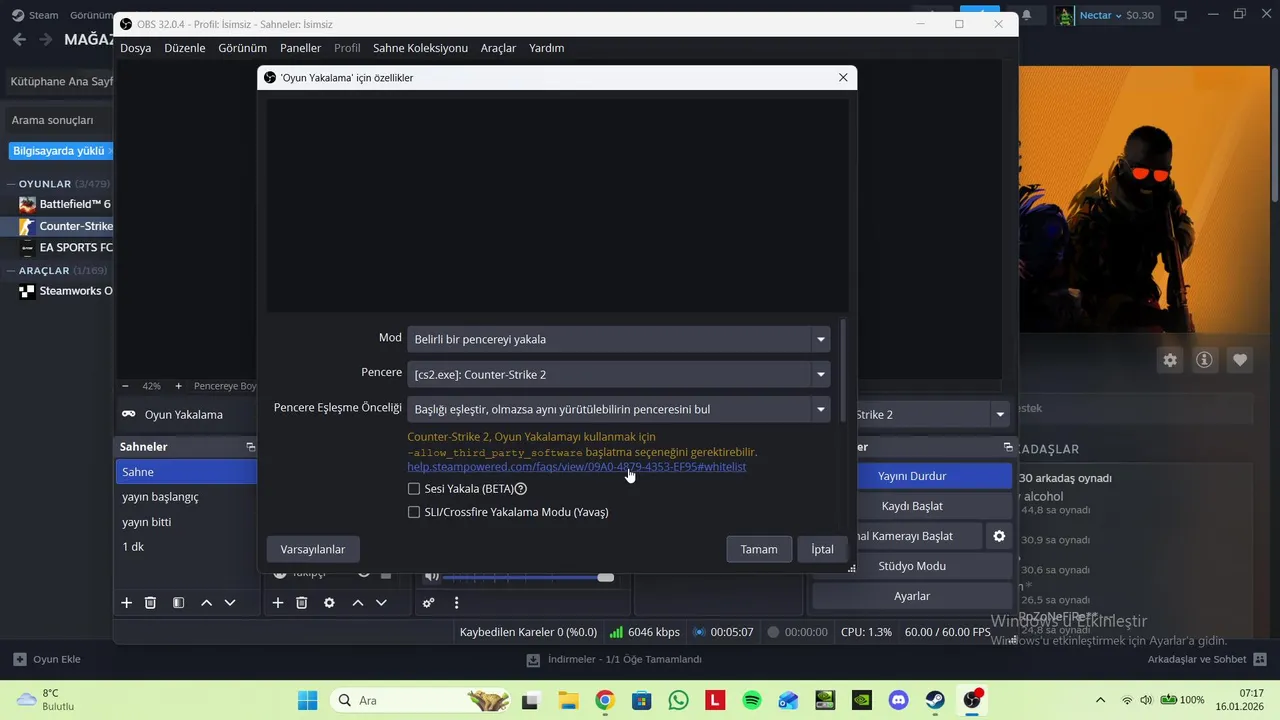
Task: Collapse the ARAÇLAR category in Steam library
Action: pyautogui.click(x=11, y=270)
